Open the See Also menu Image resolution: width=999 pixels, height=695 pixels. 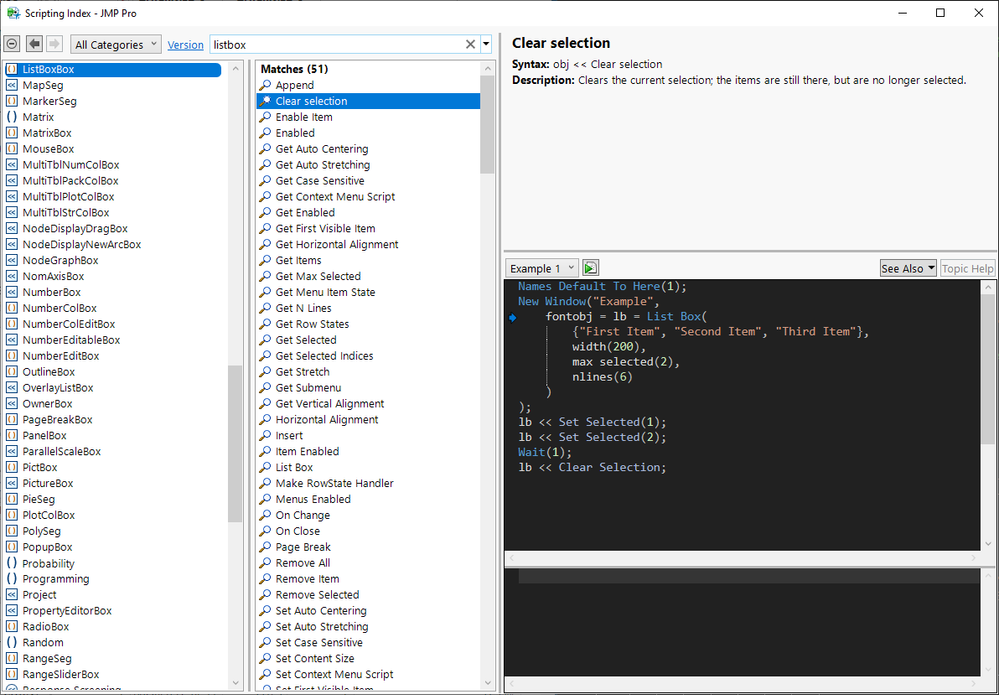pyautogui.click(x=908, y=268)
